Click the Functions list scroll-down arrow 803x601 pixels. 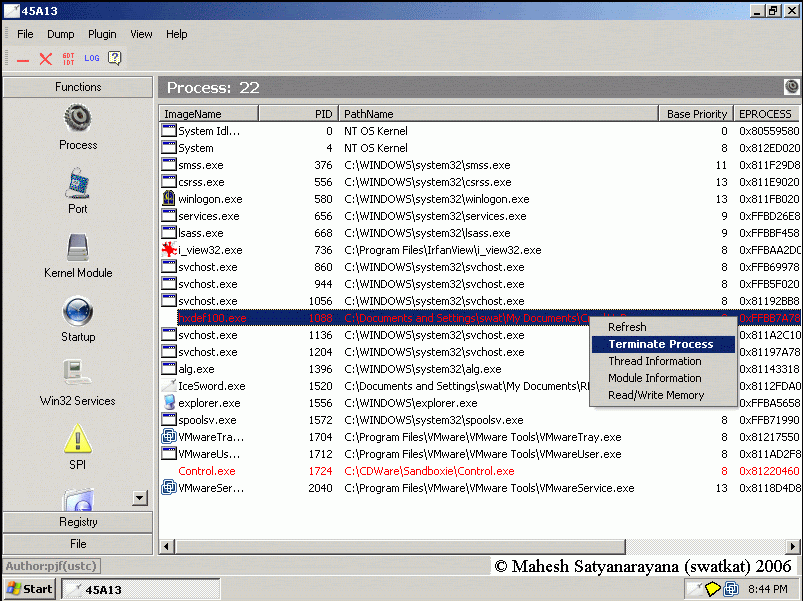pyautogui.click(x=139, y=498)
